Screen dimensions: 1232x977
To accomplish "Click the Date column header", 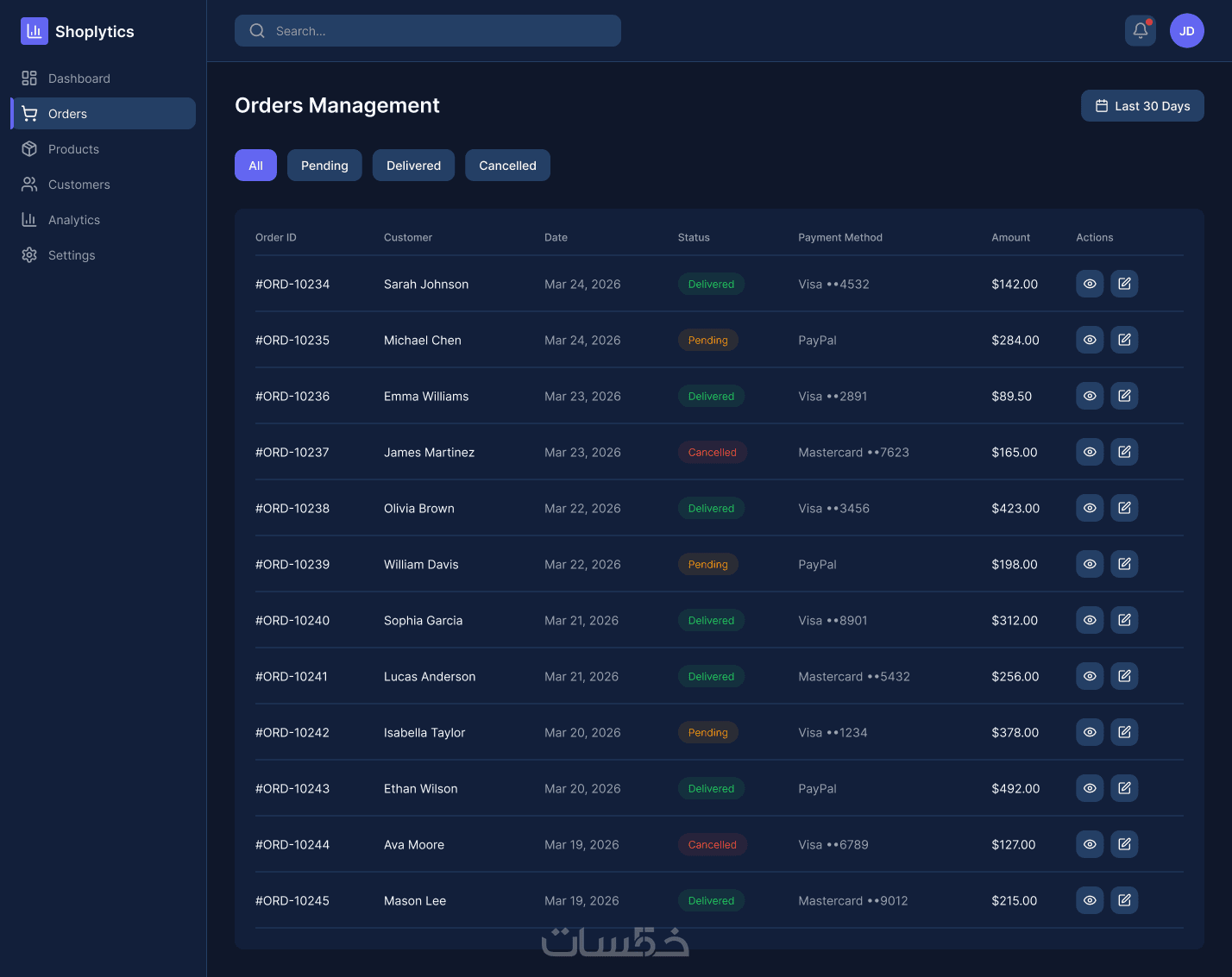I will (x=556, y=237).
